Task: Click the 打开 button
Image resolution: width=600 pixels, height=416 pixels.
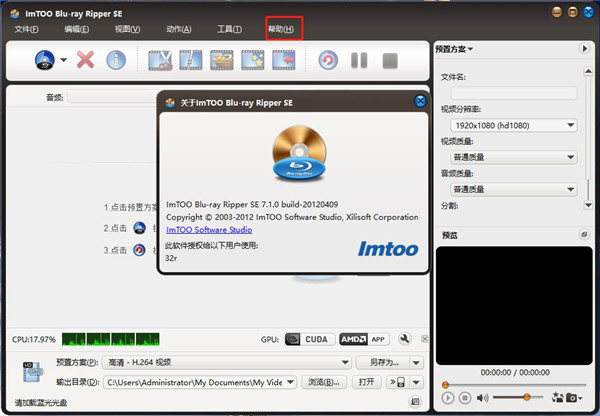Action: pyautogui.click(x=366, y=382)
